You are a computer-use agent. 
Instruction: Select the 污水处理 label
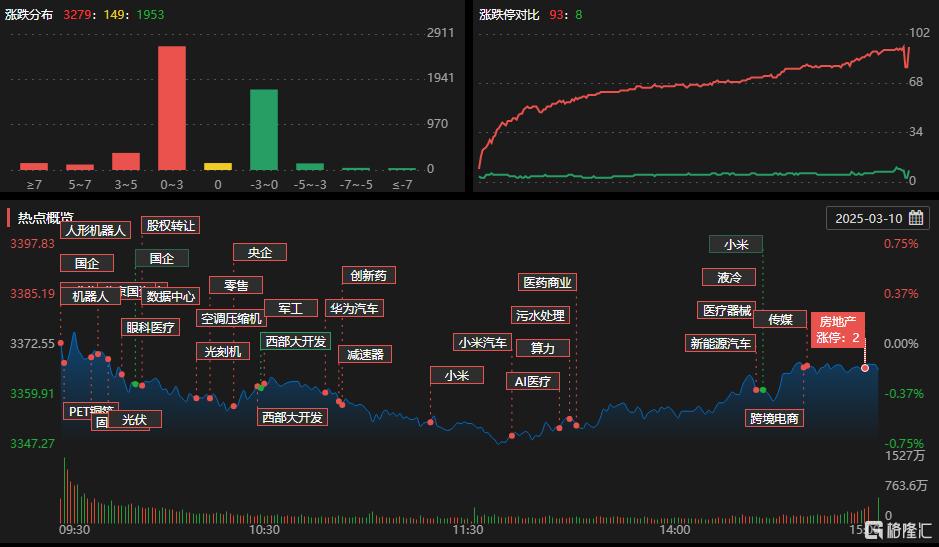[540, 315]
